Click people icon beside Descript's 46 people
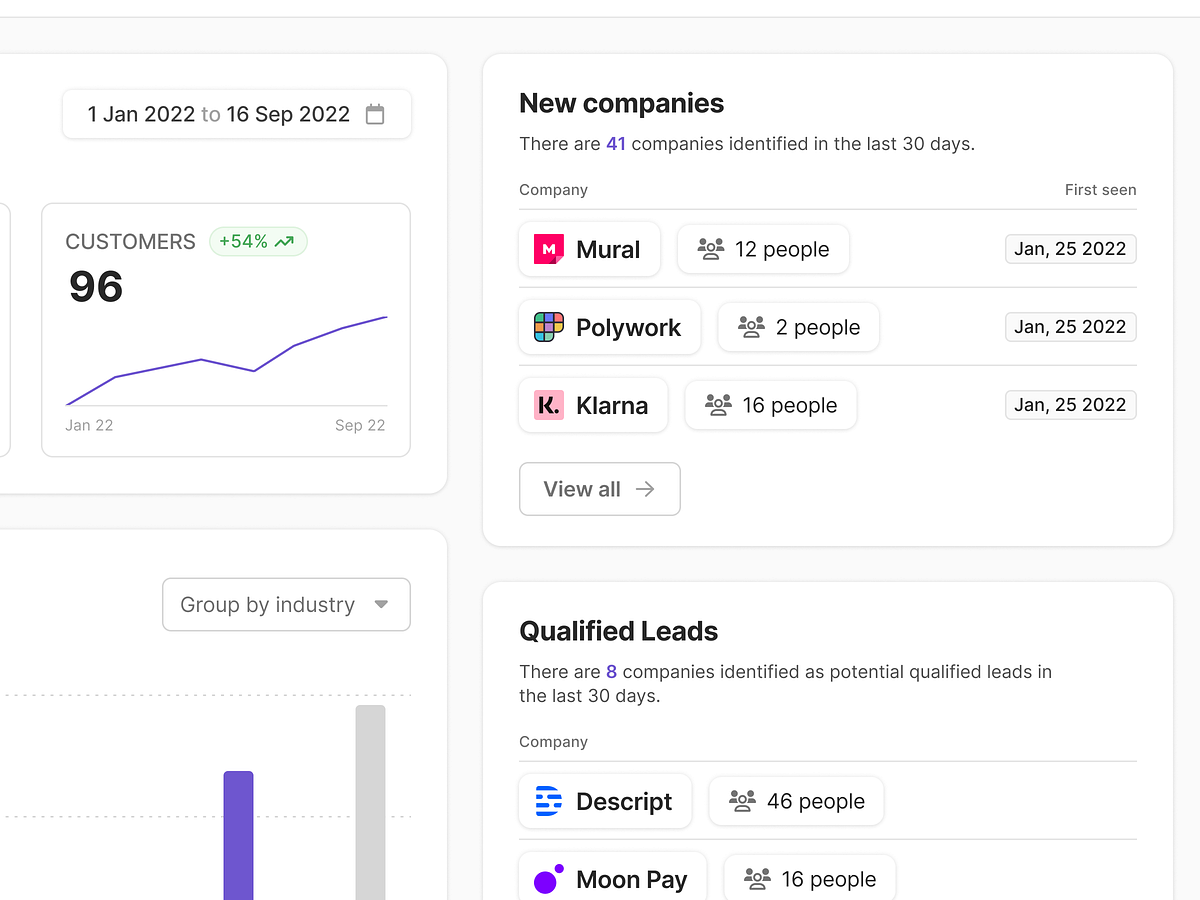 [742, 801]
